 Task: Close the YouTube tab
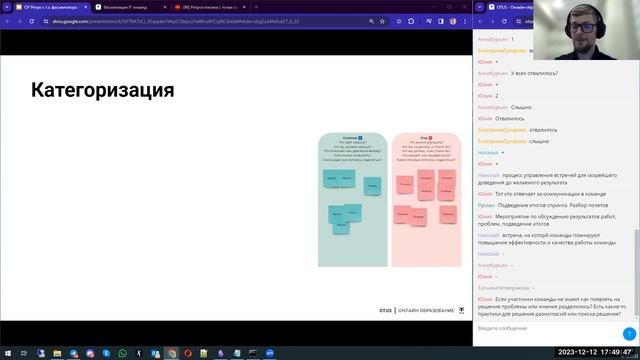coord(244,7)
